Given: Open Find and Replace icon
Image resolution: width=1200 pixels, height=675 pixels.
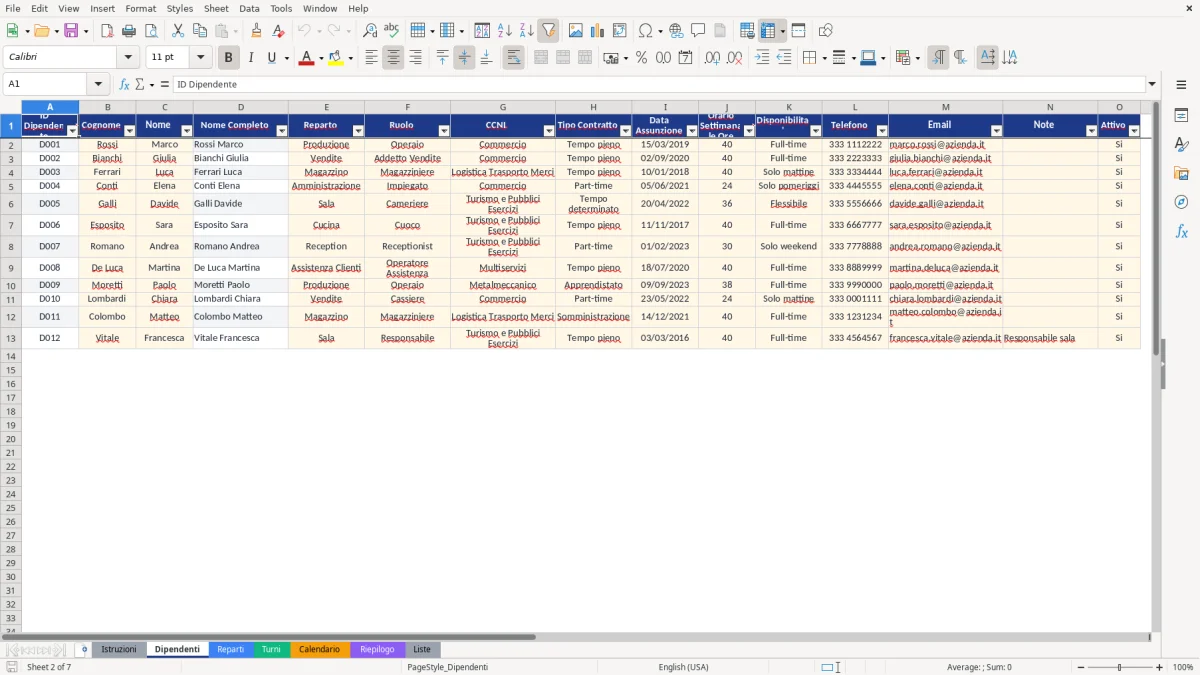Looking at the screenshot, I should tap(370, 31).
